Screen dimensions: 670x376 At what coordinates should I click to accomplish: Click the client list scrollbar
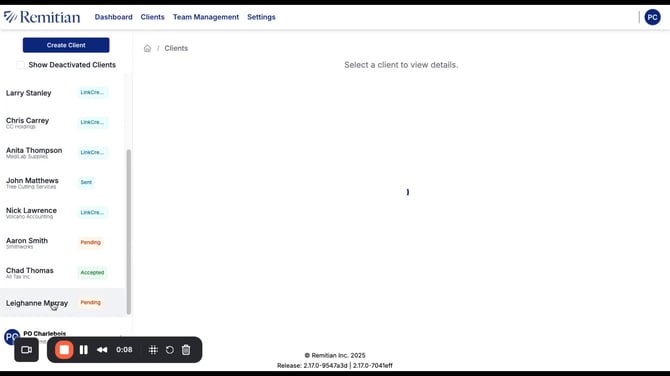click(x=129, y=232)
